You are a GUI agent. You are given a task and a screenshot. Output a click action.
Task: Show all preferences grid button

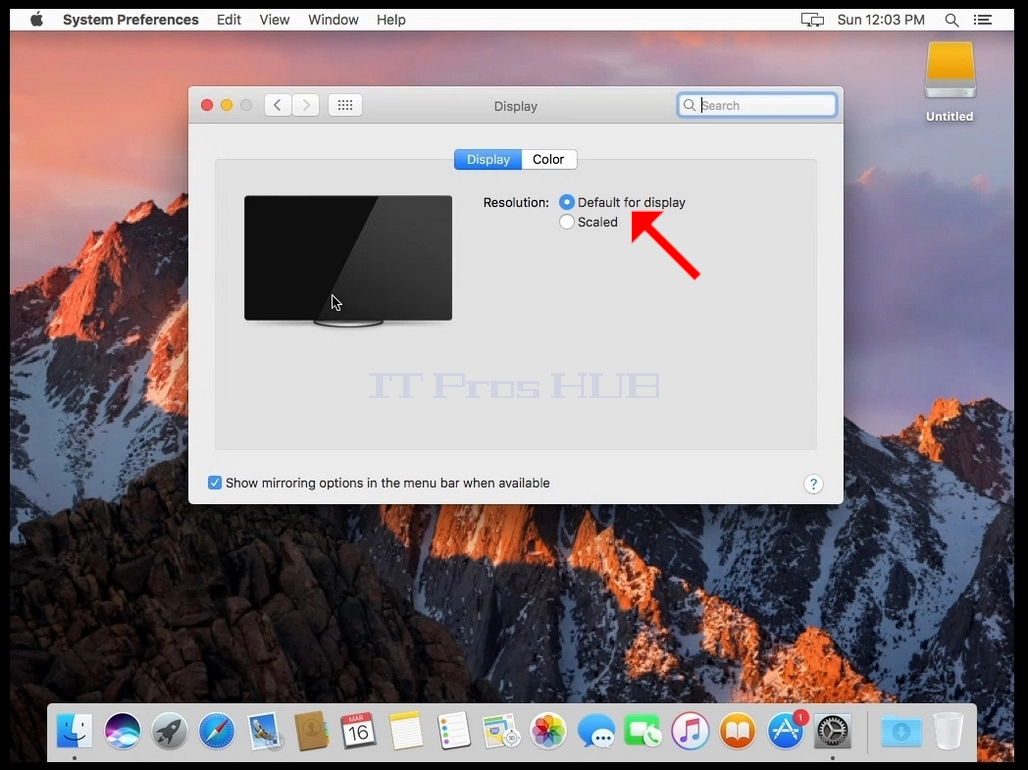pos(345,105)
